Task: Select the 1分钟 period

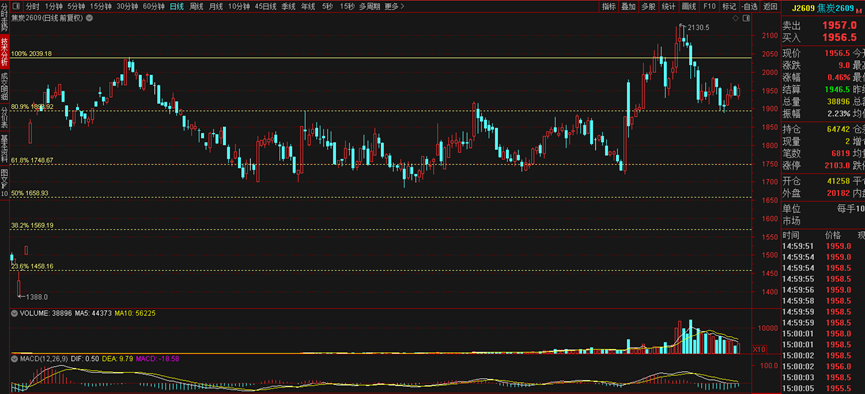Action: point(54,7)
